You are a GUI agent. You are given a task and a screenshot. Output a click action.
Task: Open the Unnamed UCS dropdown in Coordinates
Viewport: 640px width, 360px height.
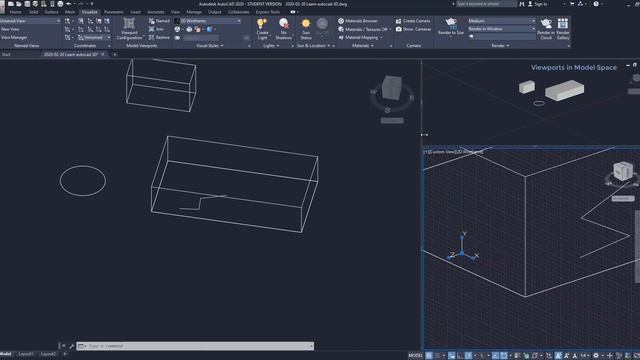pos(94,37)
